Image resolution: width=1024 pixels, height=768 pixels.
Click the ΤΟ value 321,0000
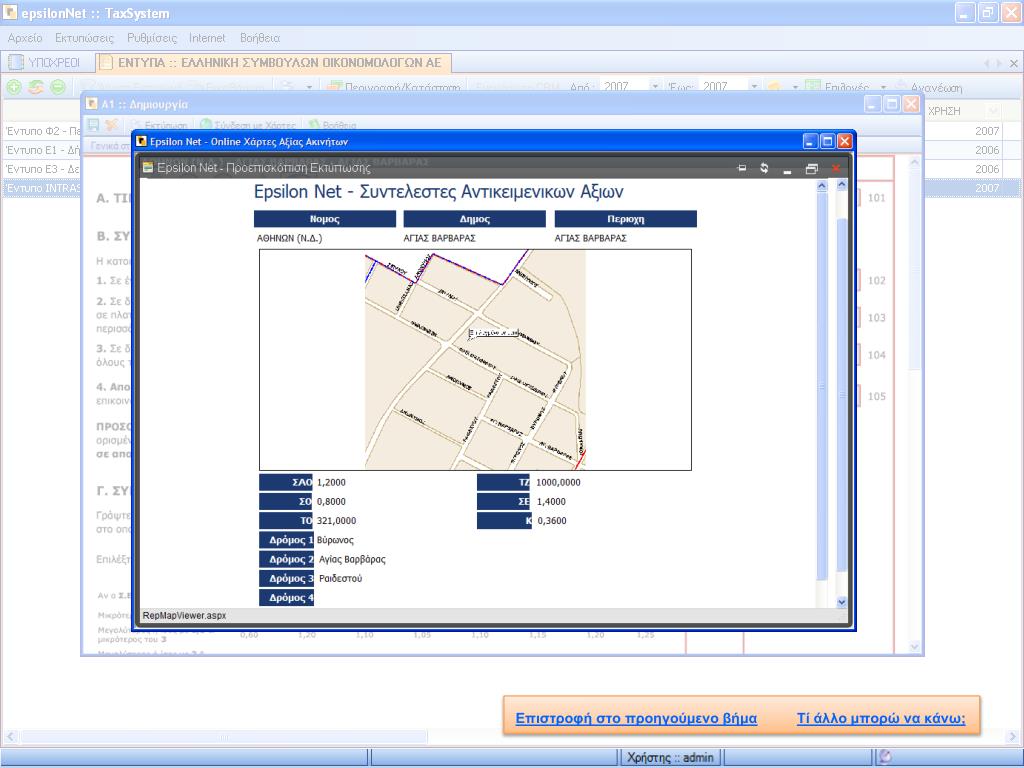click(x=336, y=520)
